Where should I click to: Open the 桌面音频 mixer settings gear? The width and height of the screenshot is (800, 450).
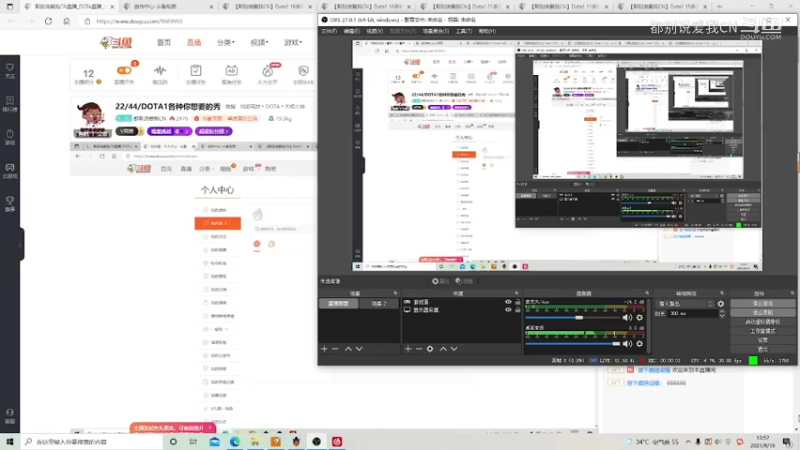[639, 344]
